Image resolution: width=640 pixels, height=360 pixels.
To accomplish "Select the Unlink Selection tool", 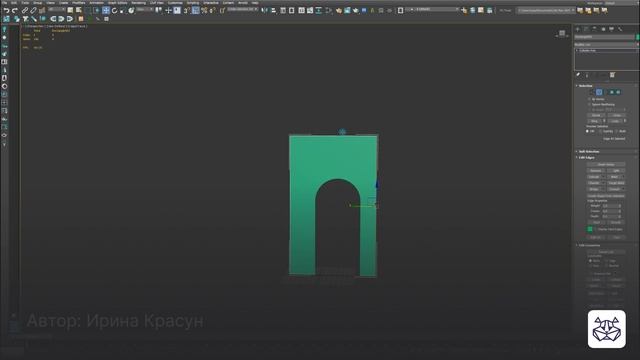I will click(33, 10).
